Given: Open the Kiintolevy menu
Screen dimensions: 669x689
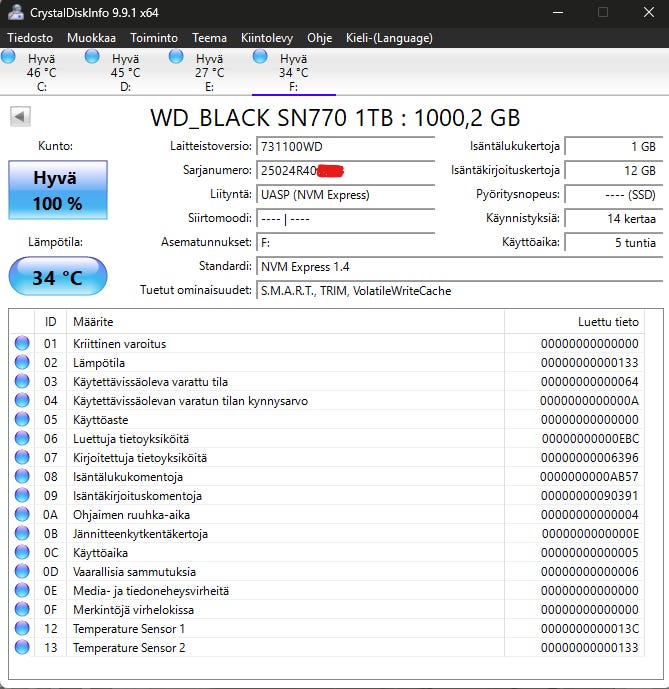Looking at the screenshot, I should pos(267,38).
